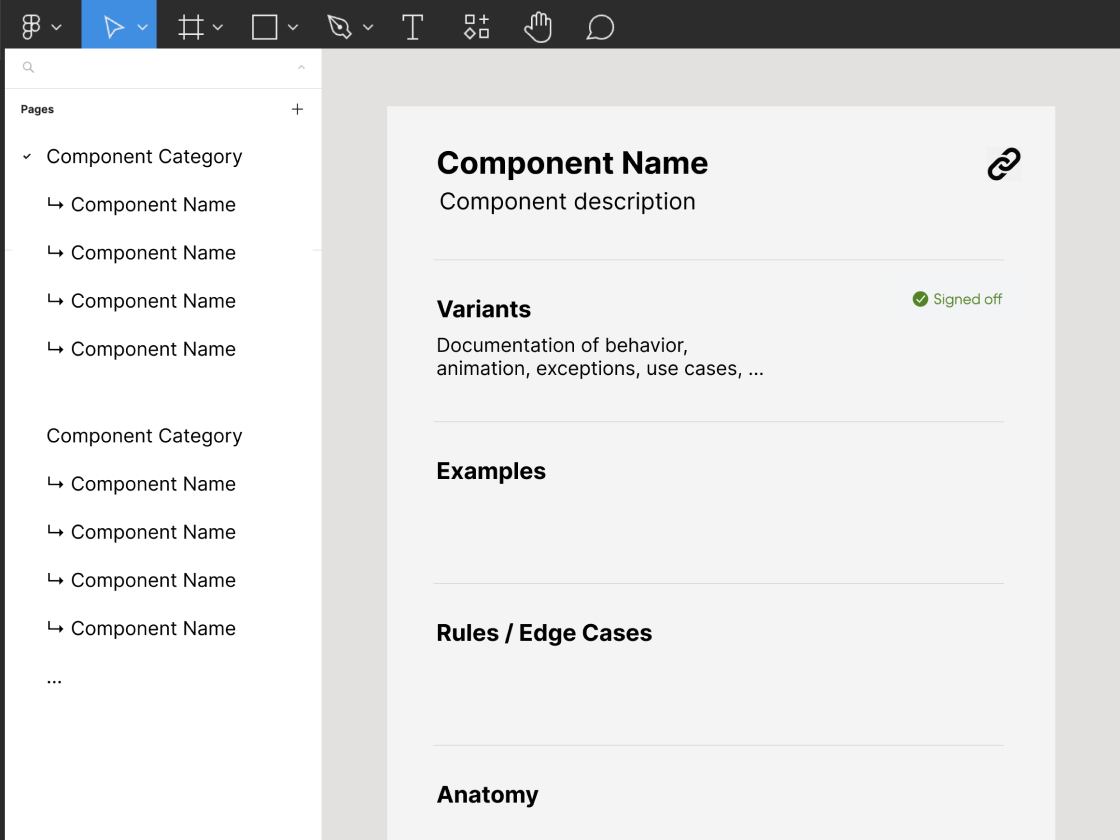The image size is (1120, 840).
Task: Select the Move tool
Action: click(114, 27)
